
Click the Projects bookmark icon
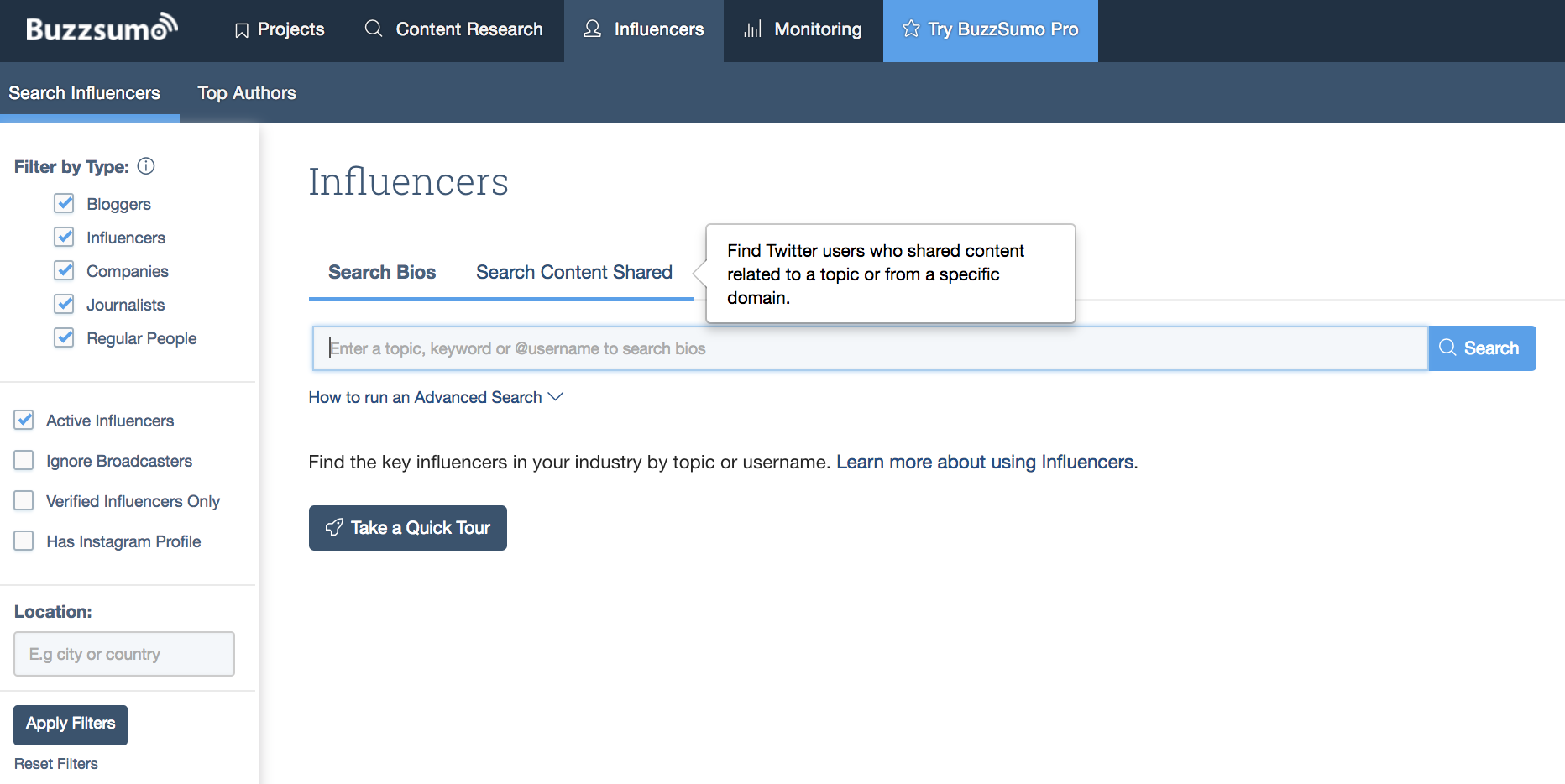click(x=242, y=30)
